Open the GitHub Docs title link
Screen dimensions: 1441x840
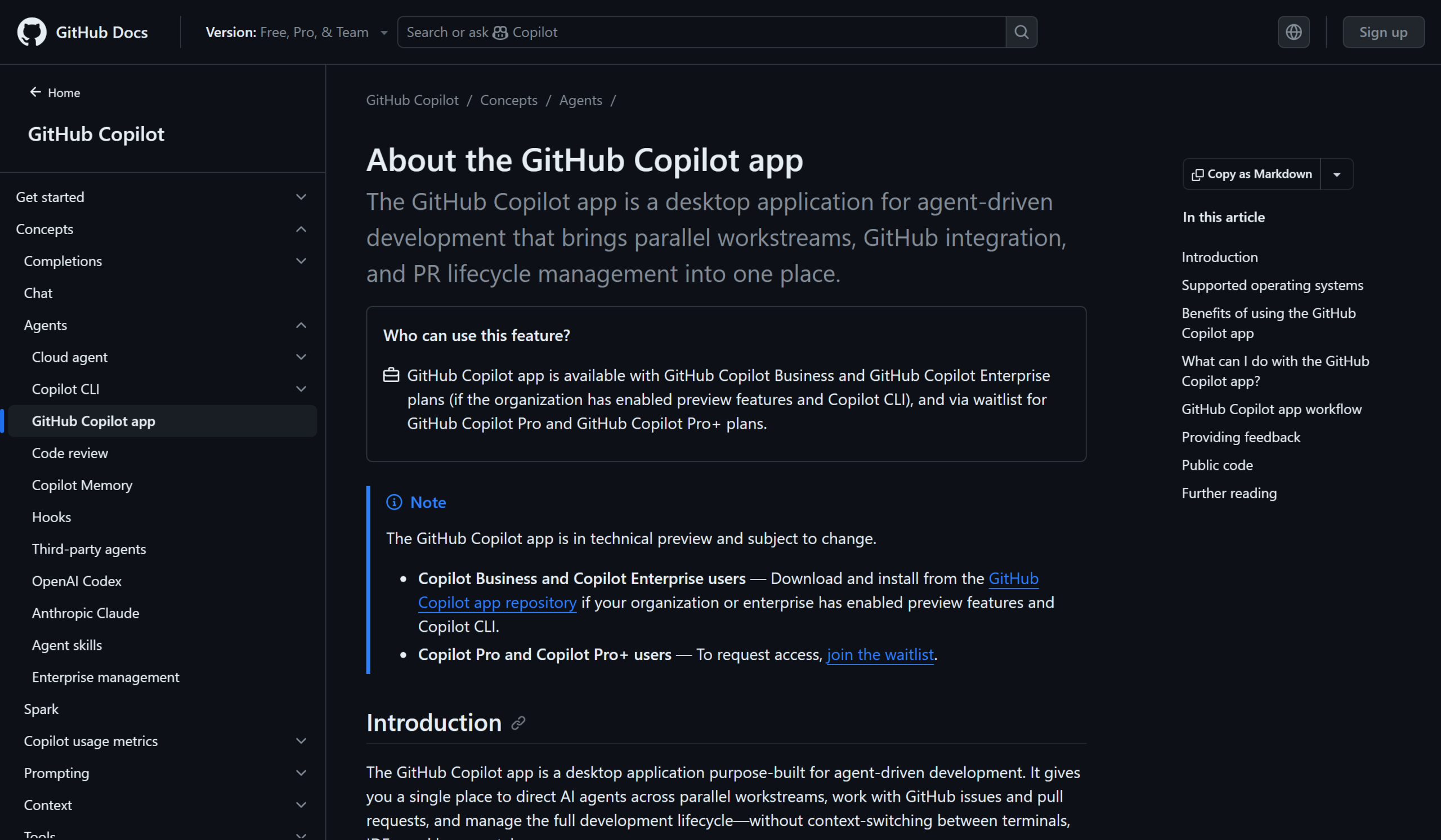click(x=102, y=33)
